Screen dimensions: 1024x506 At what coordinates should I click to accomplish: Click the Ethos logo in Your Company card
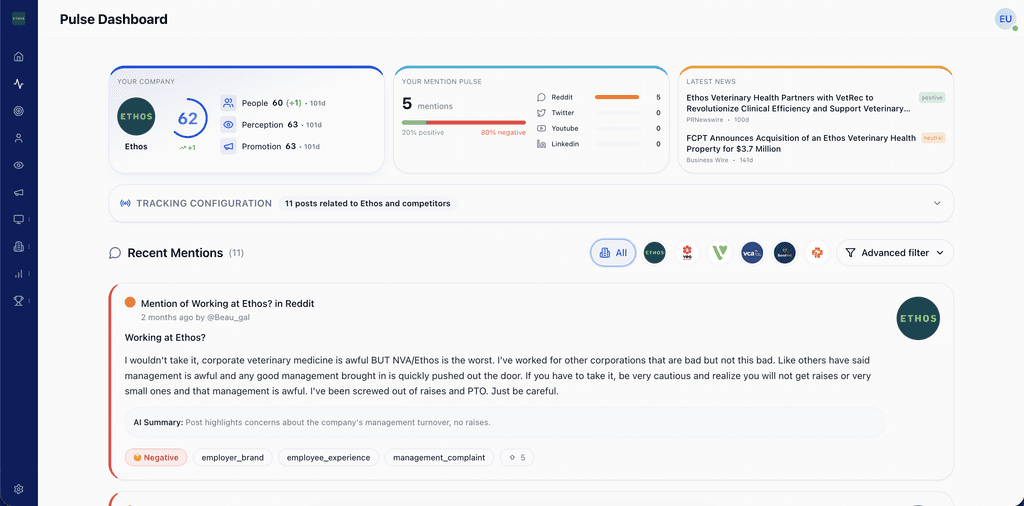pos(136,117)
